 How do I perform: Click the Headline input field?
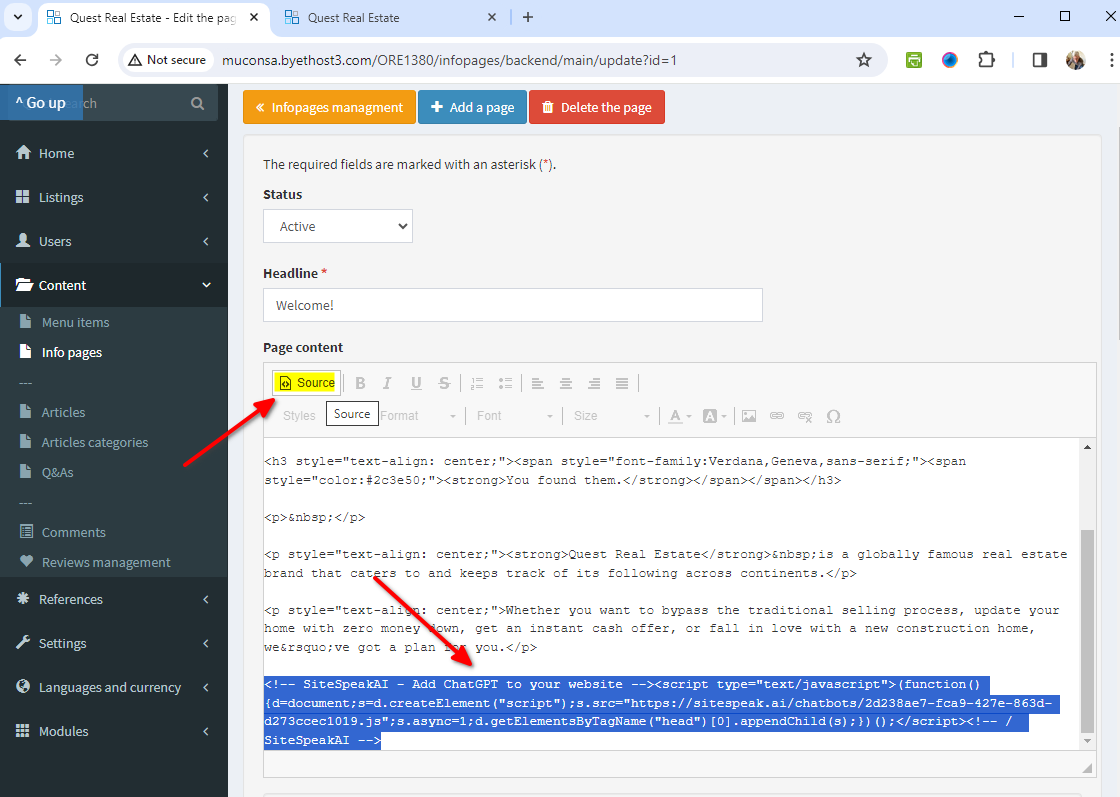512,306
